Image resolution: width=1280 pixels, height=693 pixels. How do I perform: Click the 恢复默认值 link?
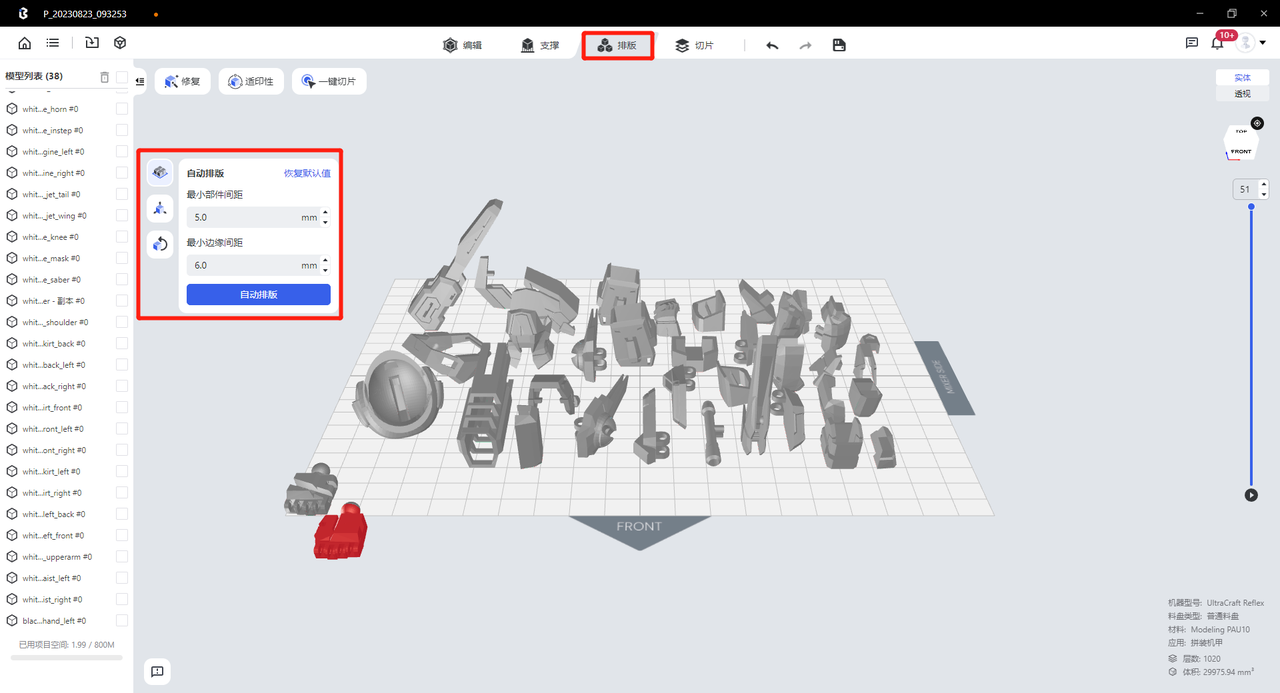point(307,173)
